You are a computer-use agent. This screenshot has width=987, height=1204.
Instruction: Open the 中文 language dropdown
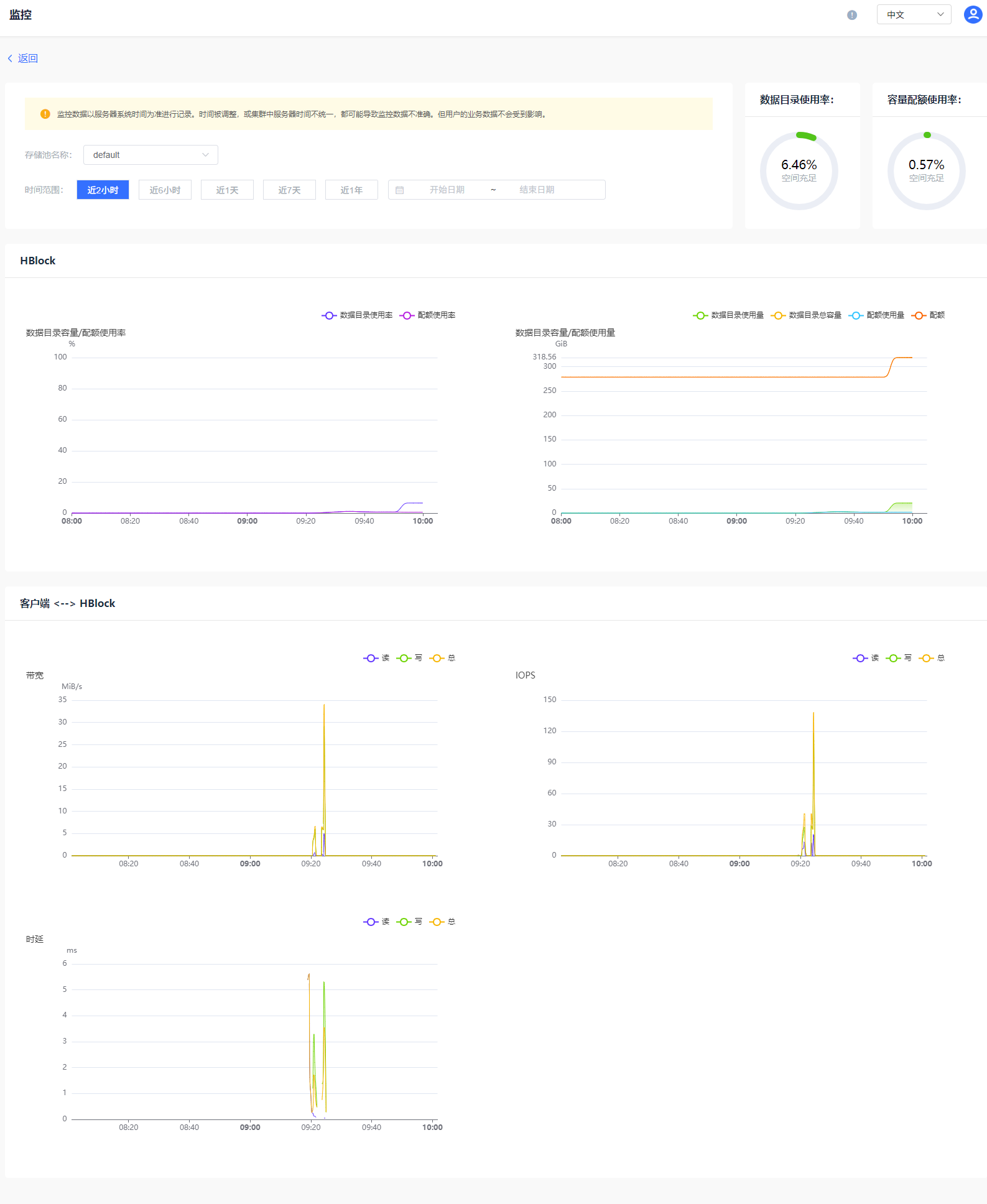pyautogui.click(x=914, y=14)
